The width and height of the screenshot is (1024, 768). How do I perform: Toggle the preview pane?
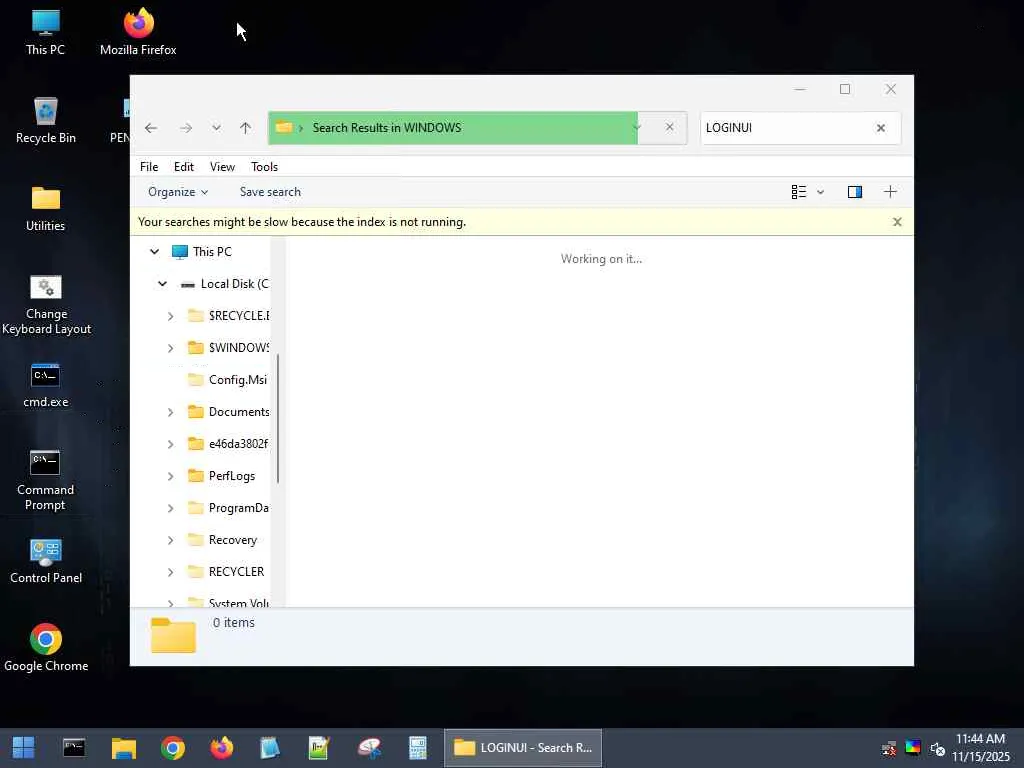[x=855, y=192]
